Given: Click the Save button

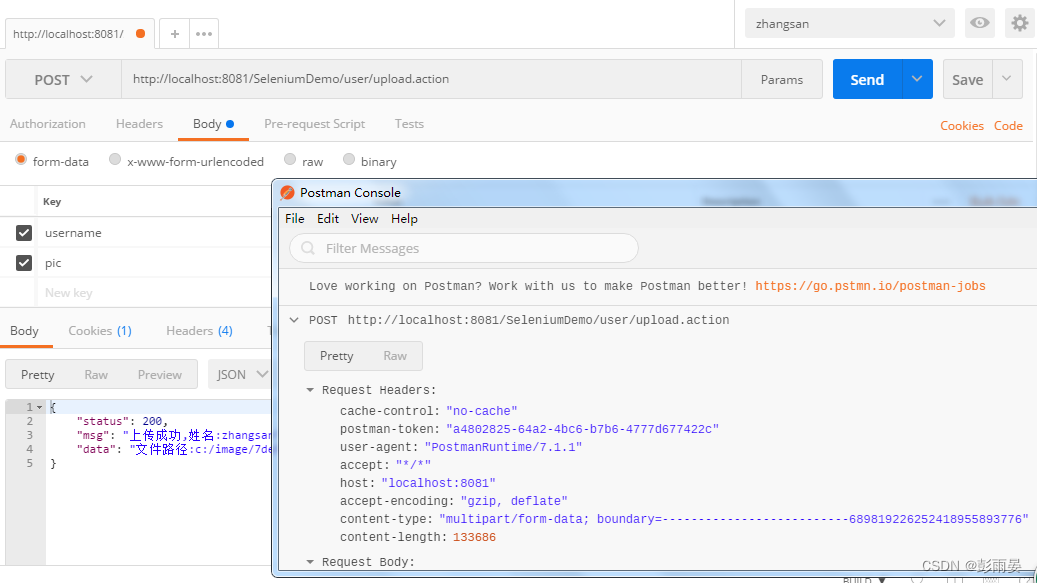Looking at the screenshot, I should tap(968, 79).
